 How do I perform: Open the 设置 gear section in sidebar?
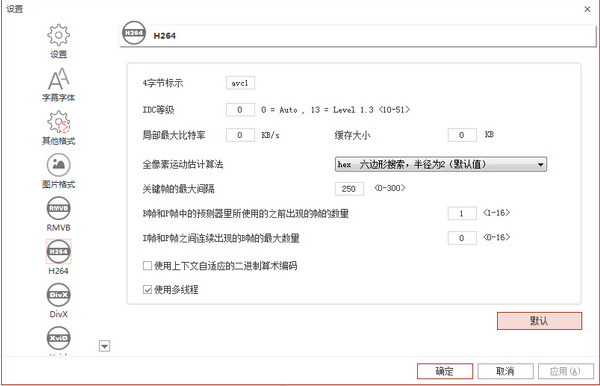tap(59, 41)
